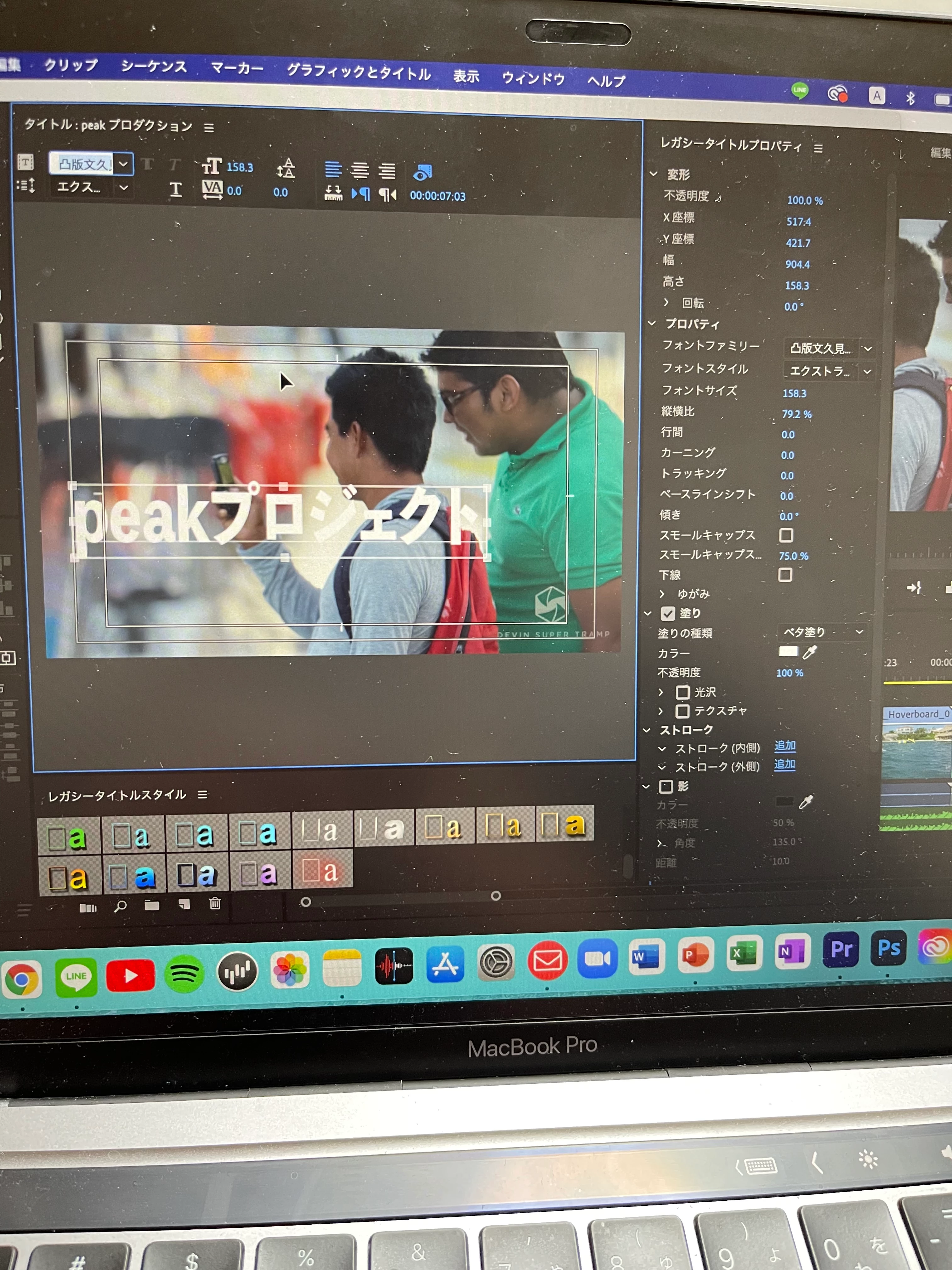The image size is (952, 1270).
Task: Click 追加 for ストローク (内側)
Action: click(x=785, y=746)
